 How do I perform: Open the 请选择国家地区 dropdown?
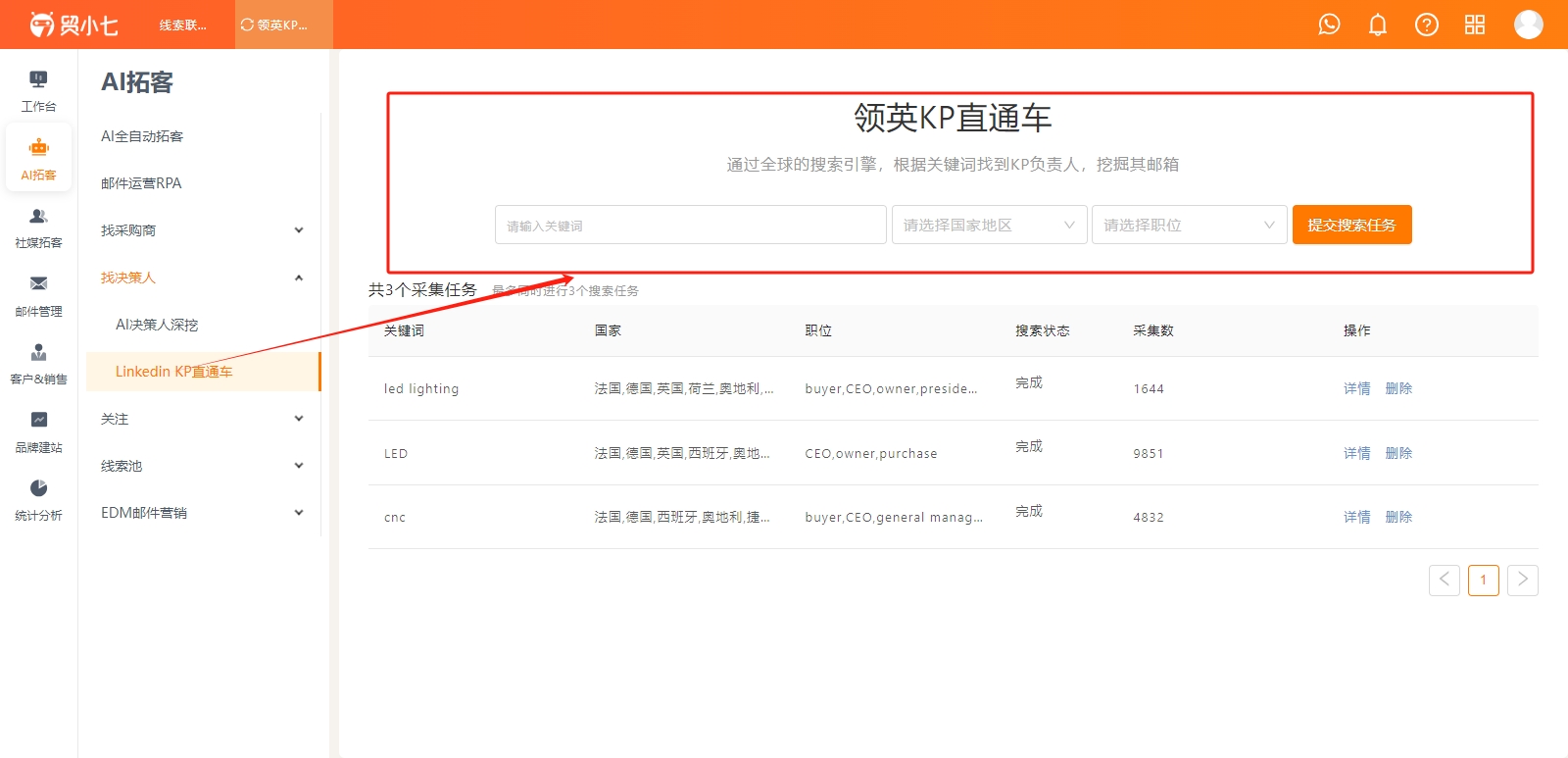(990, 225)
